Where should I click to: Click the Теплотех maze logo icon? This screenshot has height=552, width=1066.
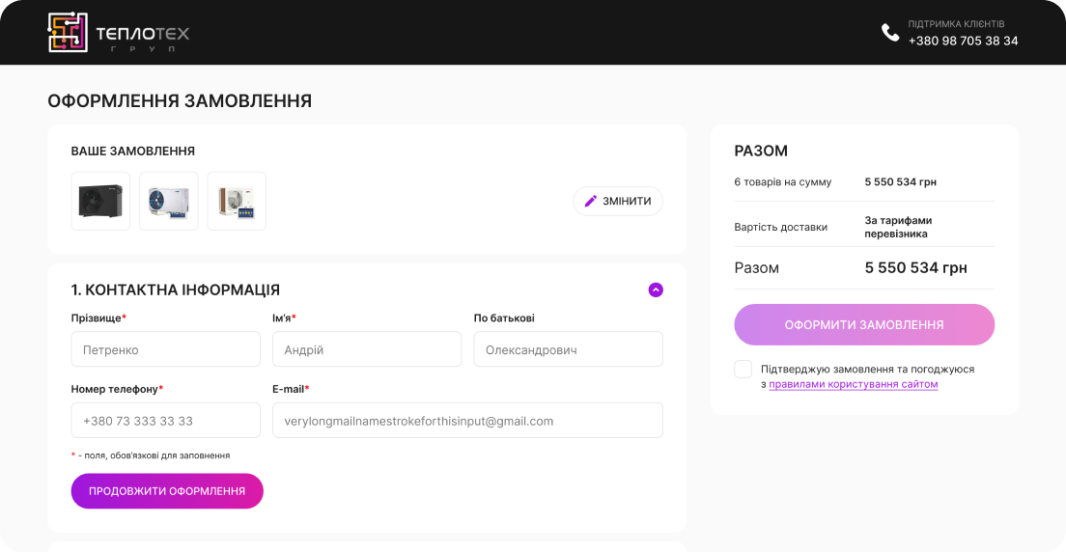coord(68,33)
